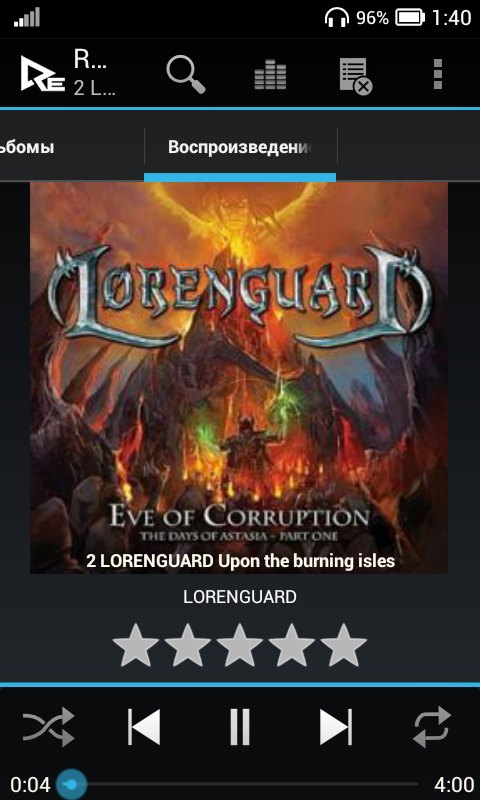Tap the clear playlist icon
This screenshot has height=800, width=480.
pos(356,76)
